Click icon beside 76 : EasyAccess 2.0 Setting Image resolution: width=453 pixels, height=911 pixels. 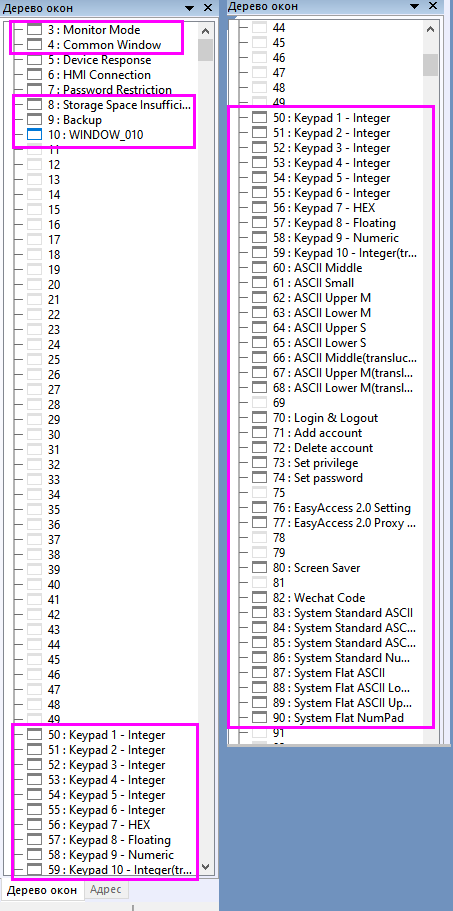(260, 508)
